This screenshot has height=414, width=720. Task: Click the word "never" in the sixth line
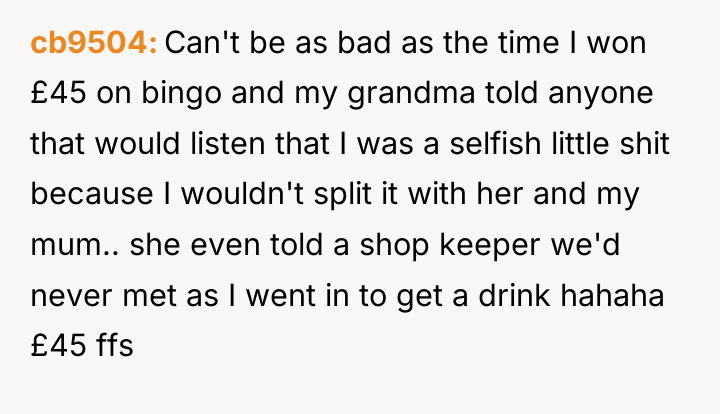coord(71,297)
